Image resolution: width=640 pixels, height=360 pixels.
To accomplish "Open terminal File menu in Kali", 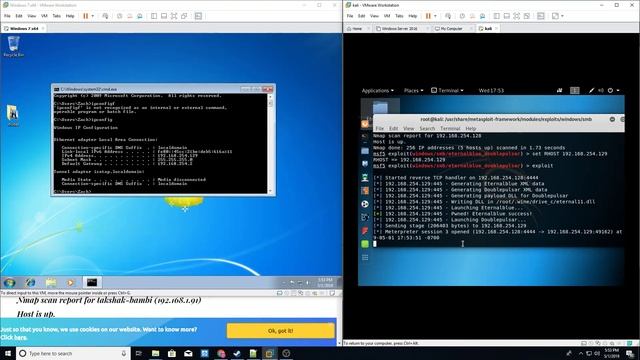I will click(x=379, y=129).
